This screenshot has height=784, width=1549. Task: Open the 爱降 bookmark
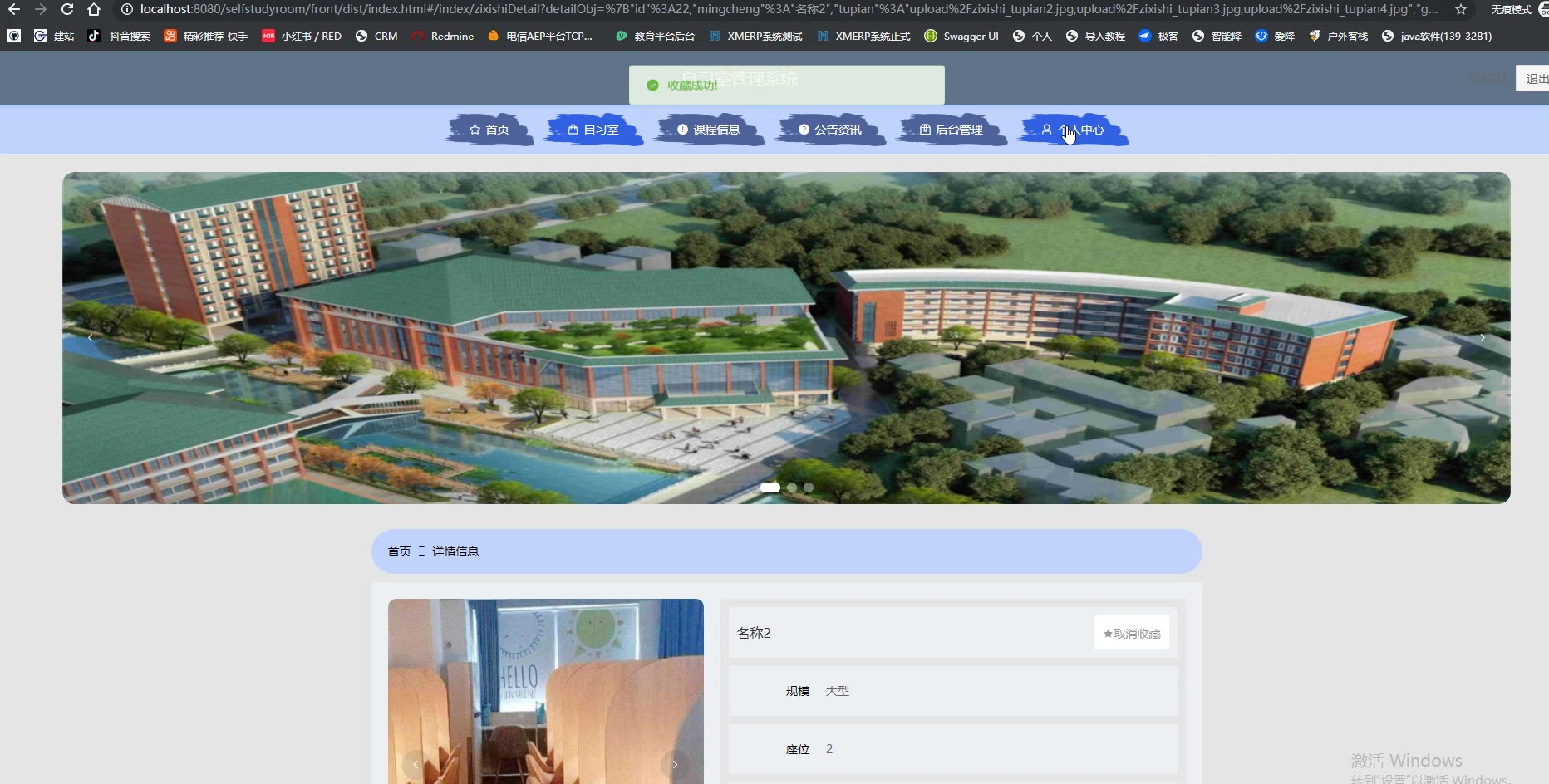coord(1275,36)
